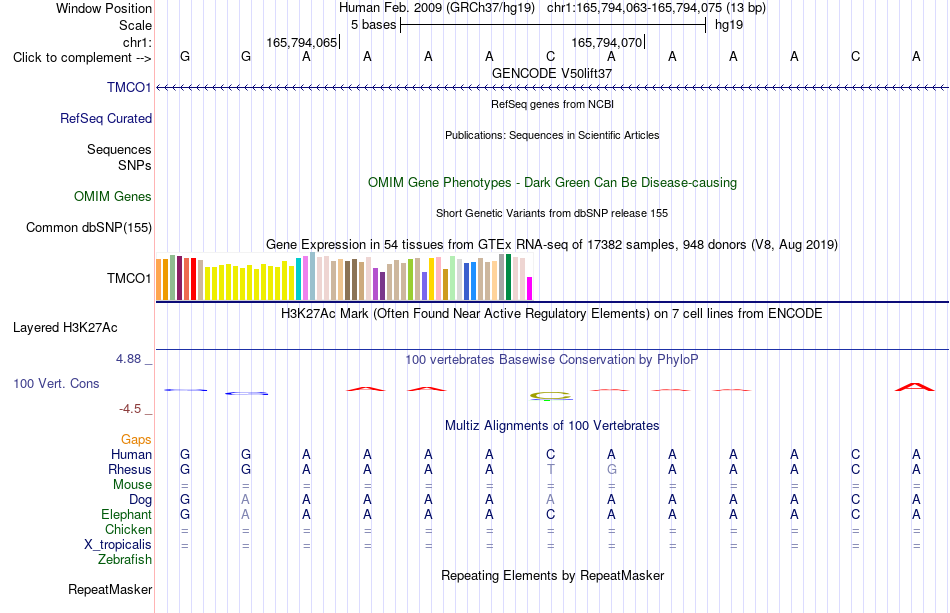Click the dark green bar in GTEx chart
The image size is (950, 613).
click(508, 277)
